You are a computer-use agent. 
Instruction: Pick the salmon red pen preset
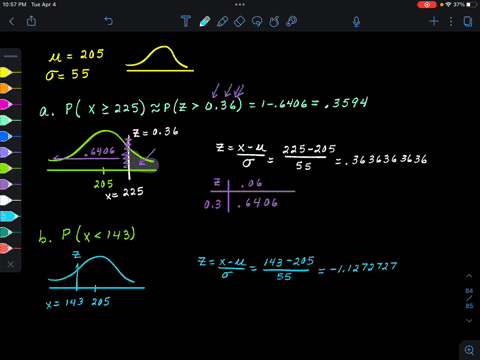[10, 248]
